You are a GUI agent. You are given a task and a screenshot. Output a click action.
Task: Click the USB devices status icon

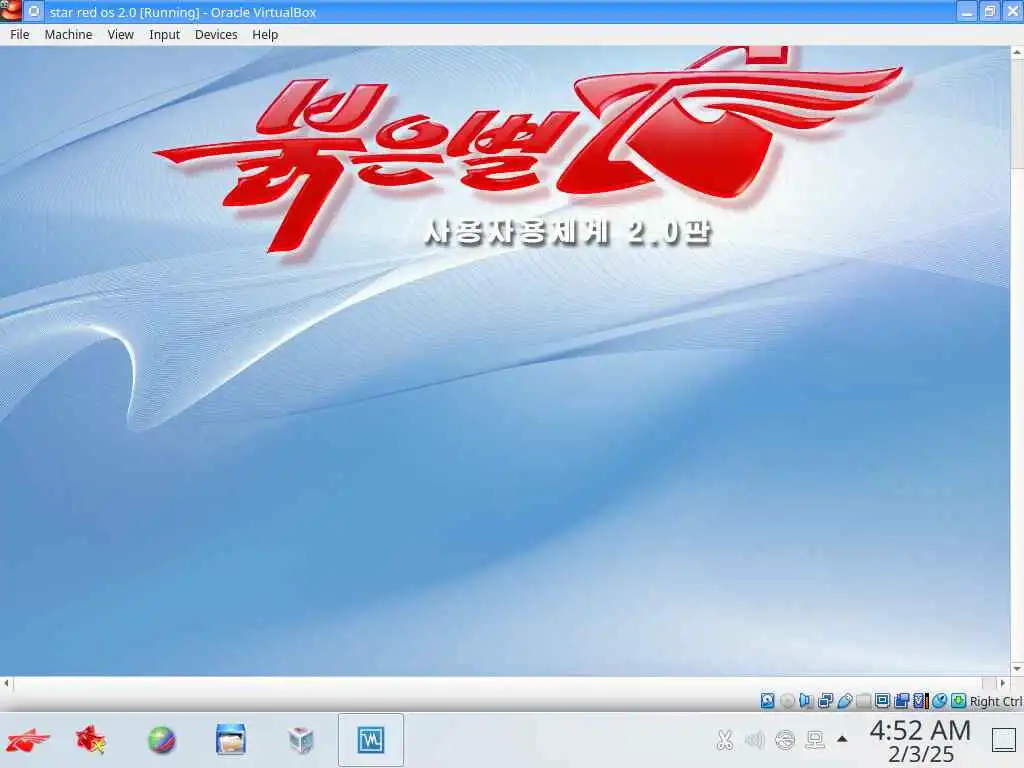(x=844, y=701)
